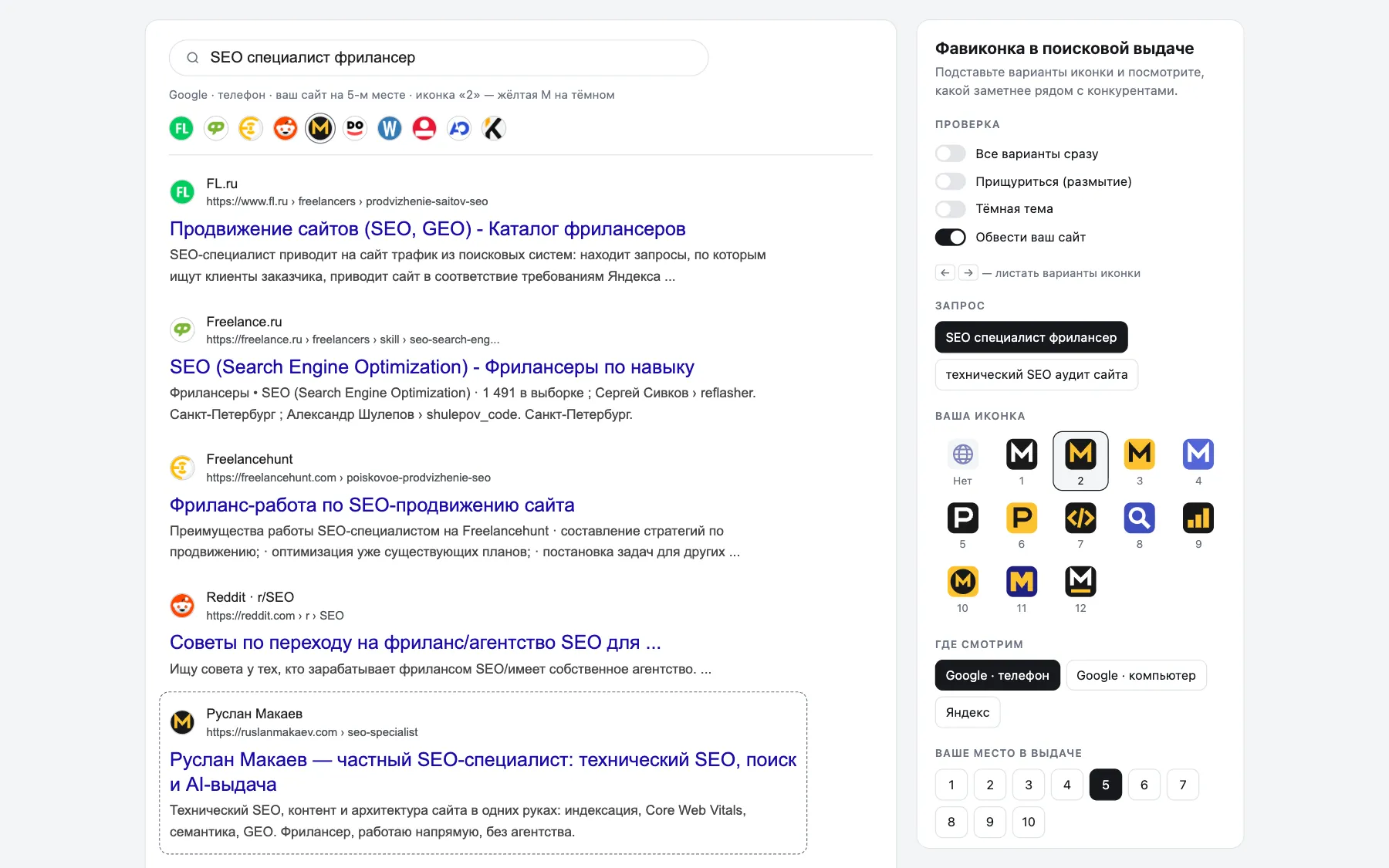
Task: Enable 'Все варианты сразу' toggle
Action: click(x=950, y=154)
